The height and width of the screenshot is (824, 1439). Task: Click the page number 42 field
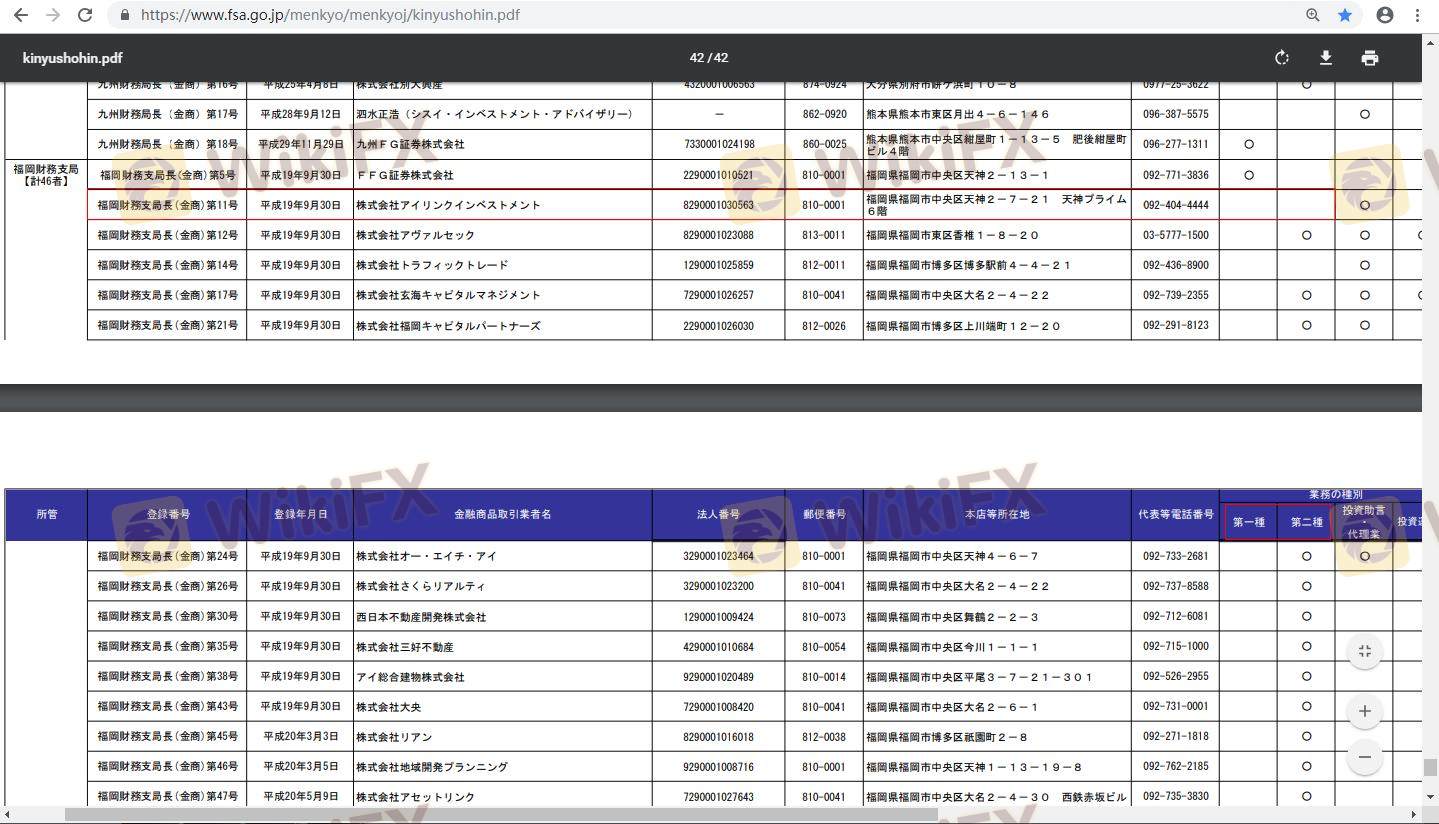click(x=696, y=58)
